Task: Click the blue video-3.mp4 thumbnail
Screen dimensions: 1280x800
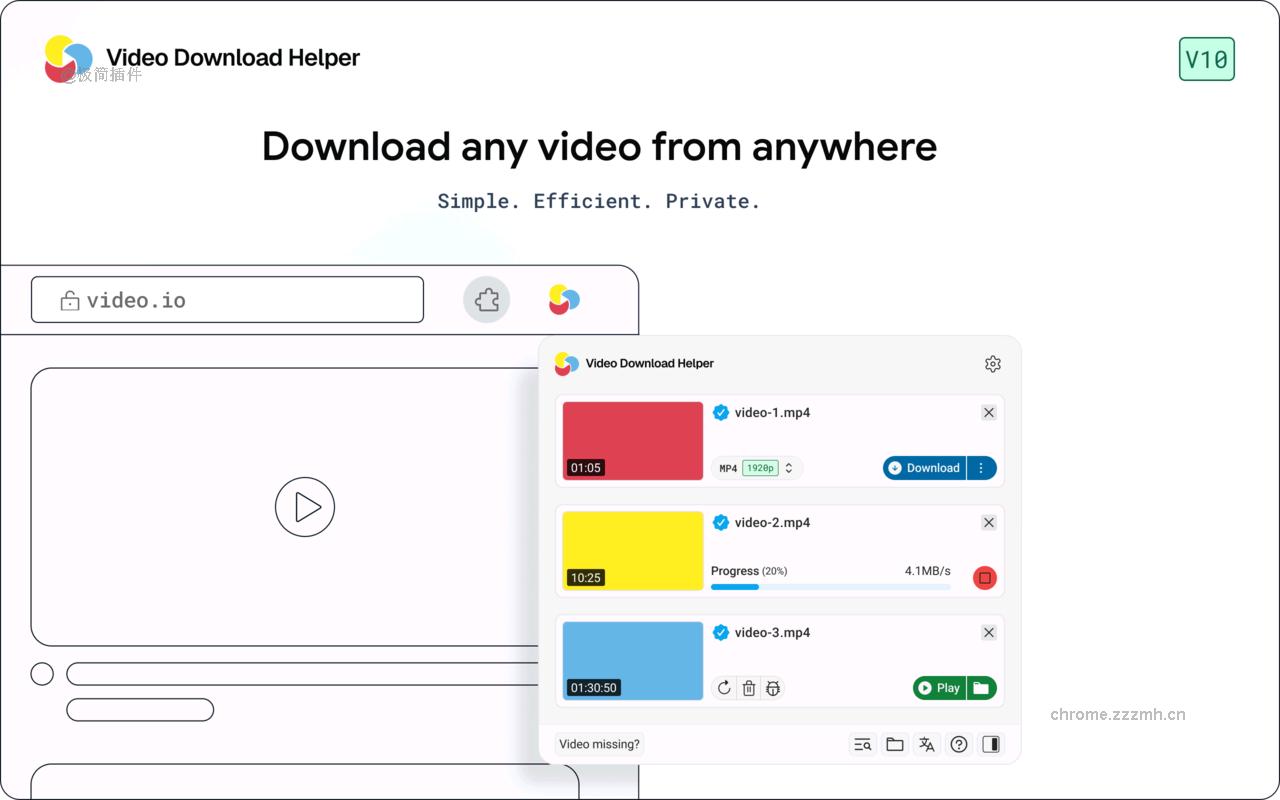Action: (x=633, y=661)
